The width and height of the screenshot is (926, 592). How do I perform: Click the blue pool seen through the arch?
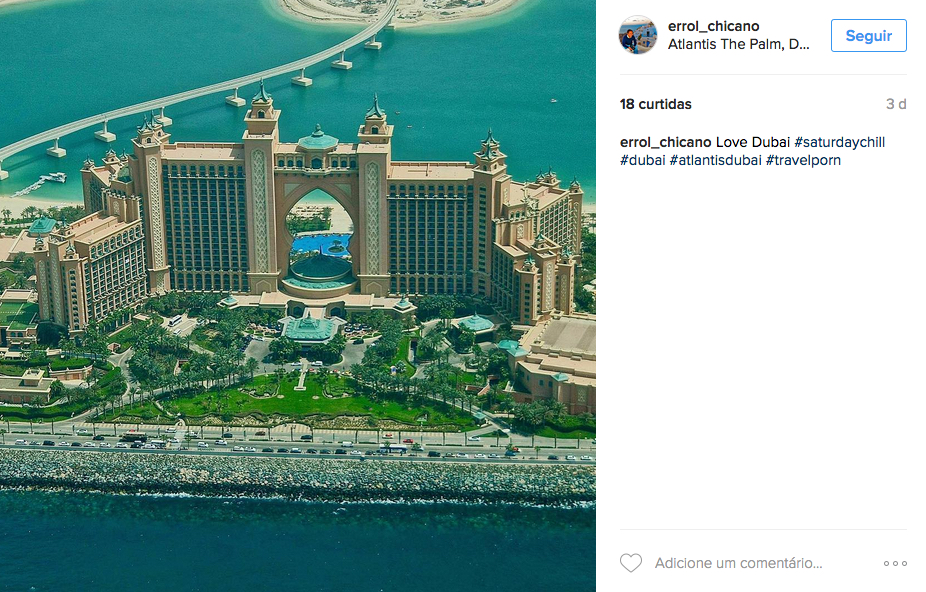tap(323, 244)
